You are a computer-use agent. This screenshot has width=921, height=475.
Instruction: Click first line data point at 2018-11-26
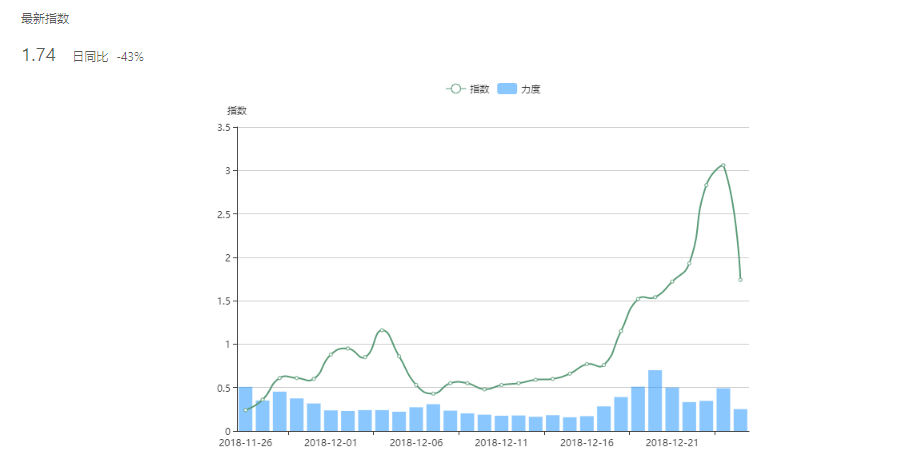tap(245, 410)
